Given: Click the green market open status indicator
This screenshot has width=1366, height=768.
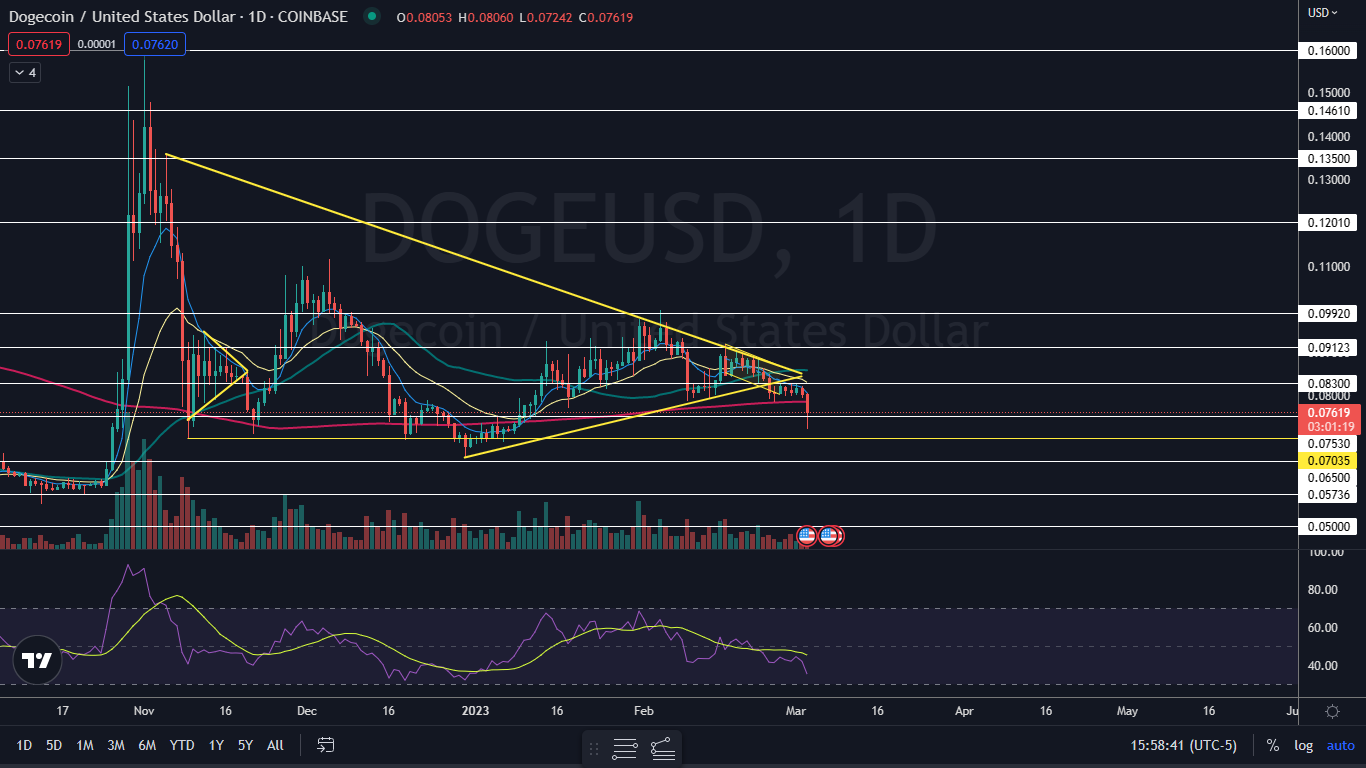Looking at the screenshot, I should coord(372,16).
